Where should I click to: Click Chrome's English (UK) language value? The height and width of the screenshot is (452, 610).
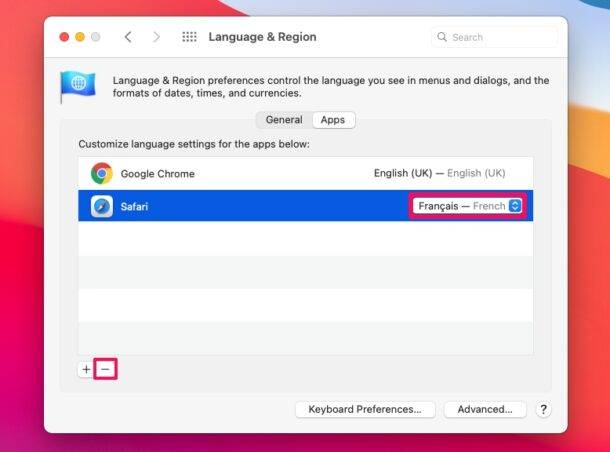click(440, 173)
